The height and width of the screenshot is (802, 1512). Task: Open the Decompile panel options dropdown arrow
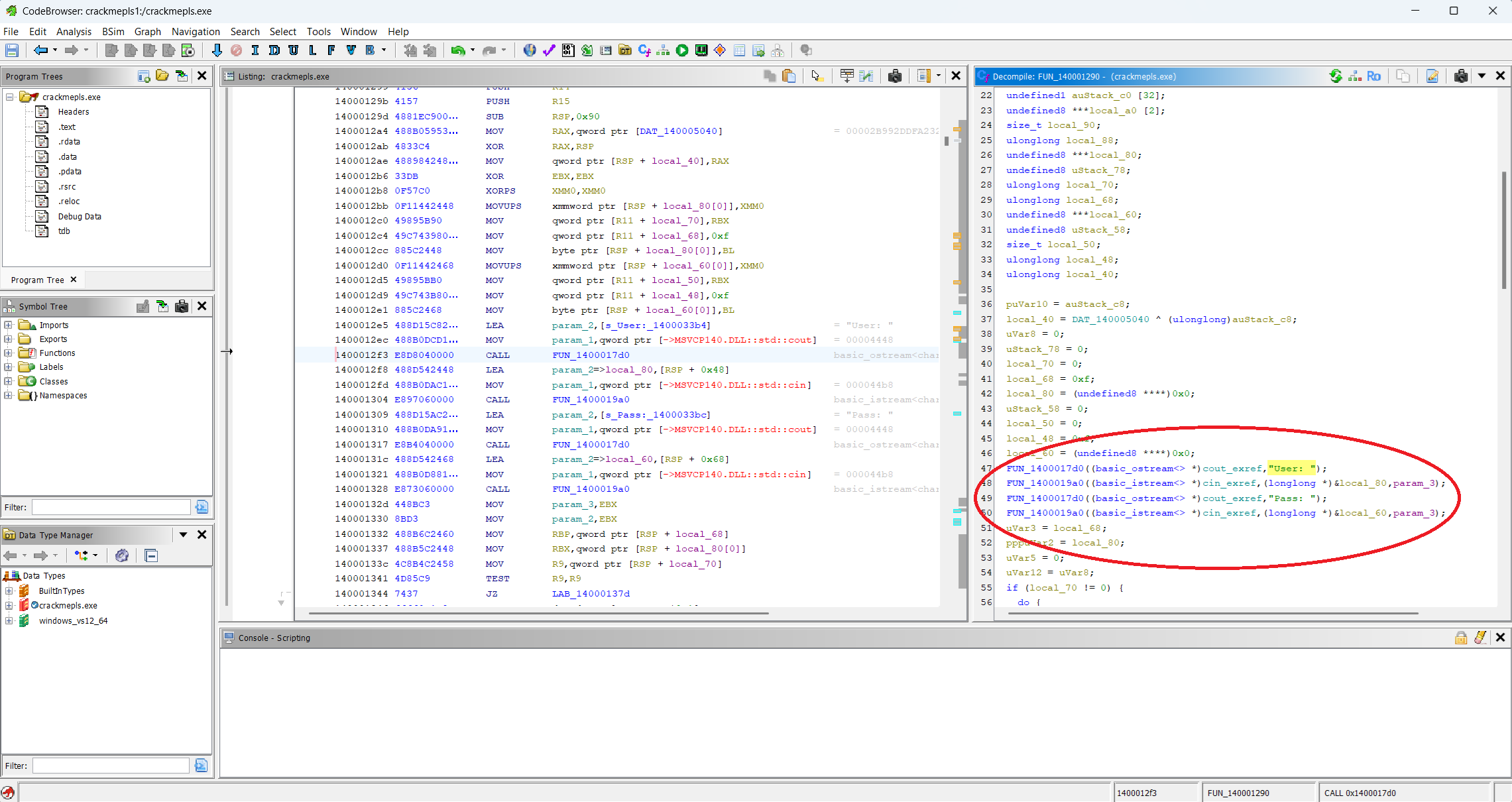(1482, 76)
